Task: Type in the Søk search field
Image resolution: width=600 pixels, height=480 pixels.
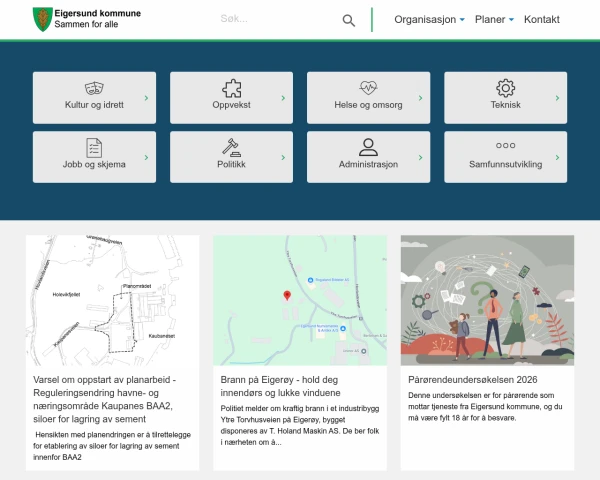Action: pos(275,20)
